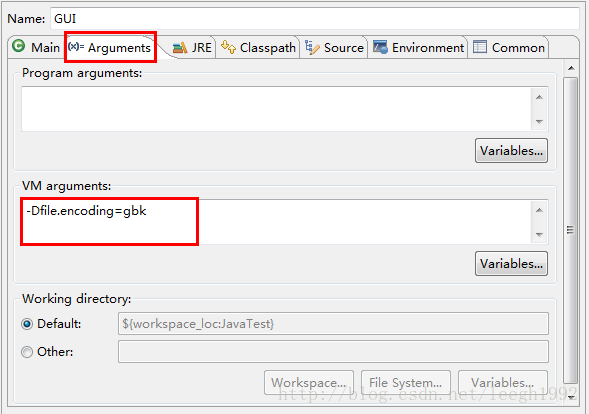
Task: Click the Environment tab monitor icon
Action: (x=380, y=47)
